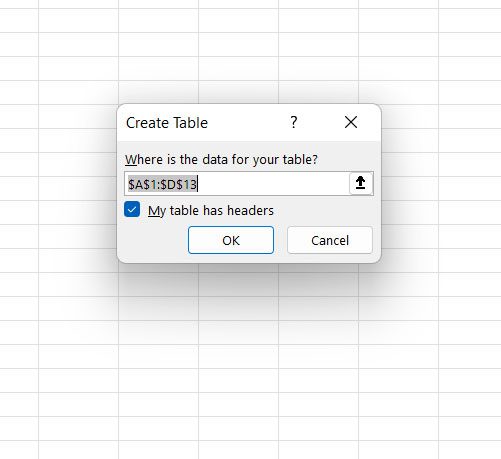Select the worksheet cell just below OK button
The height and width of the screenshot is (459, 501).
coord(238,284)
